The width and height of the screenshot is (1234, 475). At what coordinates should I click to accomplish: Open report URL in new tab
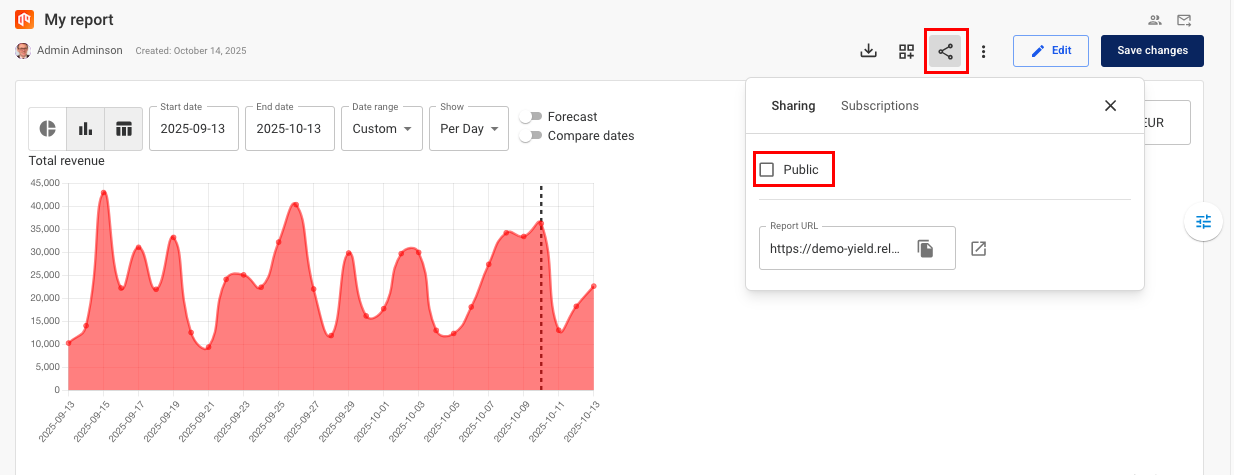(979, 248)
